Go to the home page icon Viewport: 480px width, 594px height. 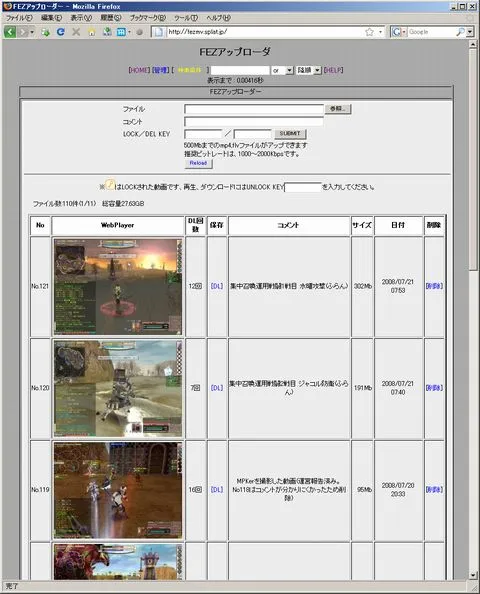[x=92, y=32]
